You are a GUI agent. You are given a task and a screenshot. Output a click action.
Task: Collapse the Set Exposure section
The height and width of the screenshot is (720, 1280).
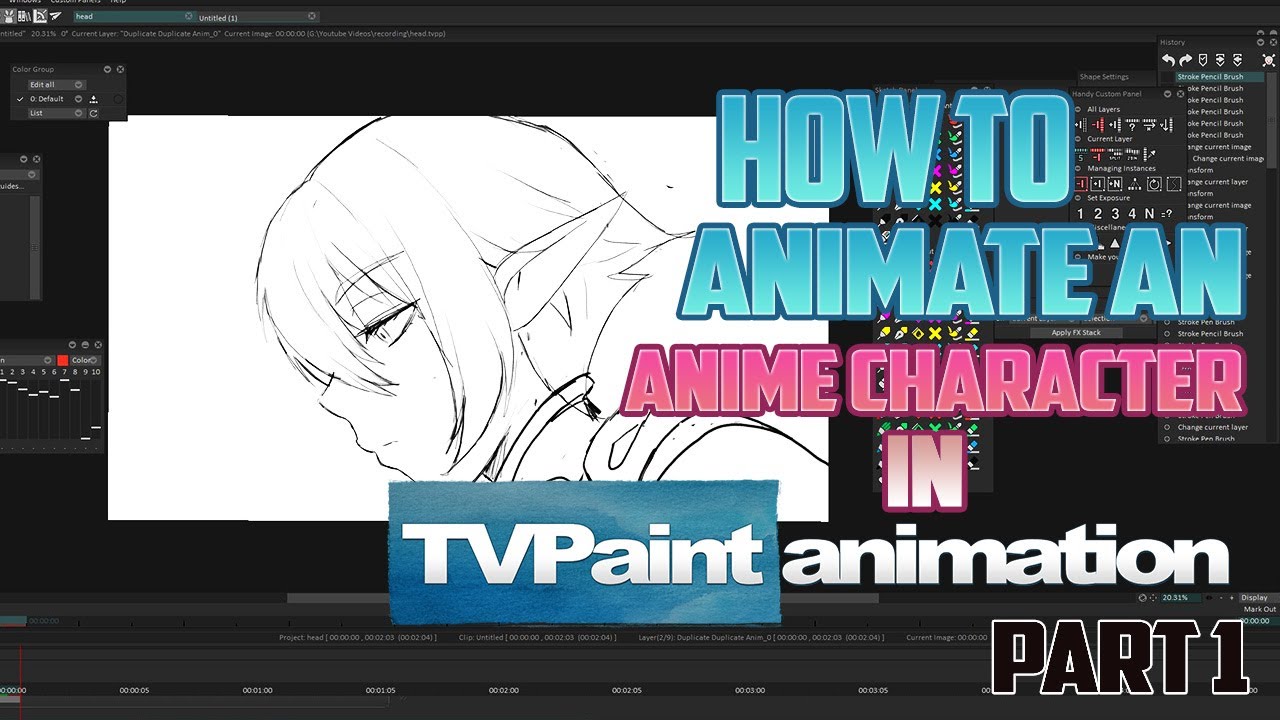coord(1078,198)
